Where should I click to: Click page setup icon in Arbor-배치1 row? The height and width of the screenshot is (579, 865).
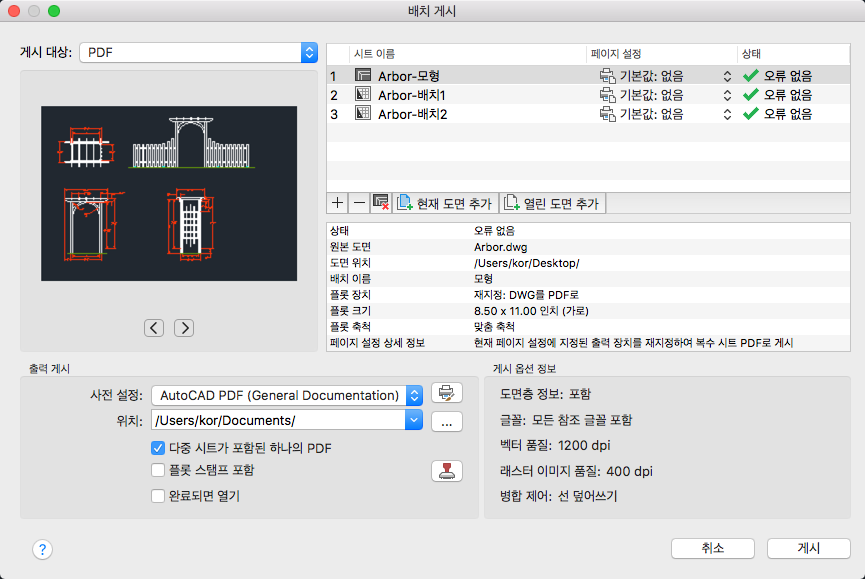(607, 95)
